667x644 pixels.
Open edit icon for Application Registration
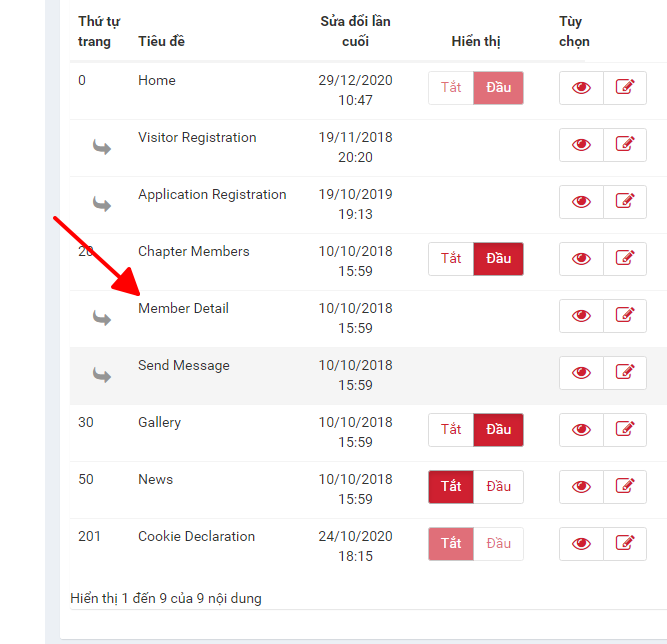(625, 202)
